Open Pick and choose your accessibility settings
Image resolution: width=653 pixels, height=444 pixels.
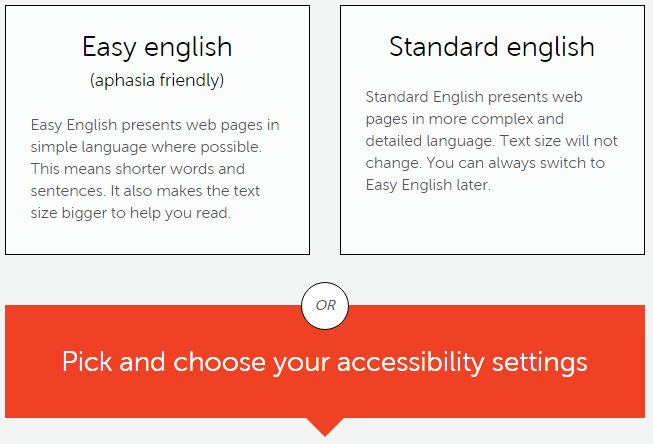pyautogui.click(x=325, y=362)
